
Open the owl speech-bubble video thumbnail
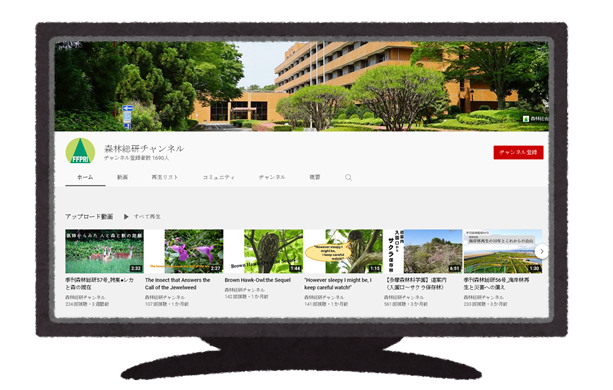coord(344,251)
